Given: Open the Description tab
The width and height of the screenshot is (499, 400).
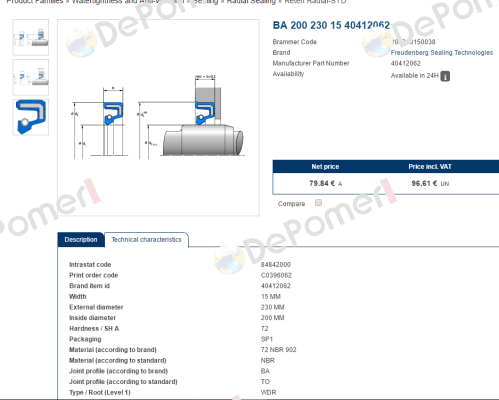Looking at the screenshot, I should (81, 240).
